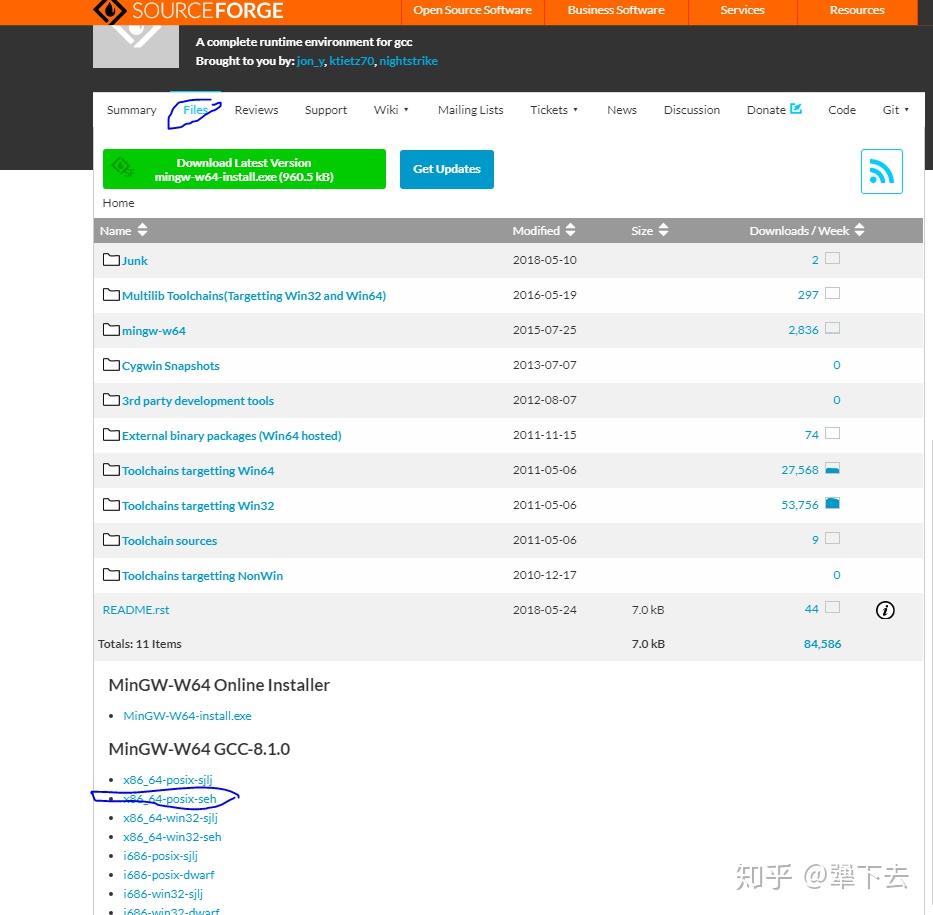
Task: Click the Home breadcrumb link
Action: pos(118,203)
